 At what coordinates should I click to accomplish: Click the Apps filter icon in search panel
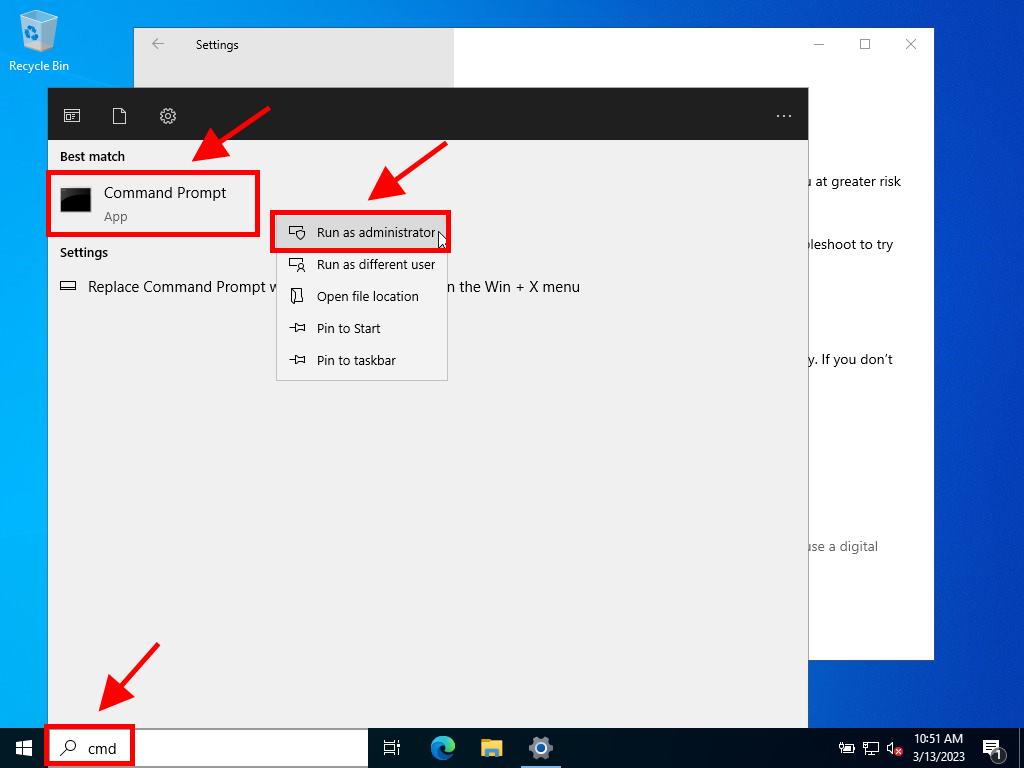[x=72, y=116]
